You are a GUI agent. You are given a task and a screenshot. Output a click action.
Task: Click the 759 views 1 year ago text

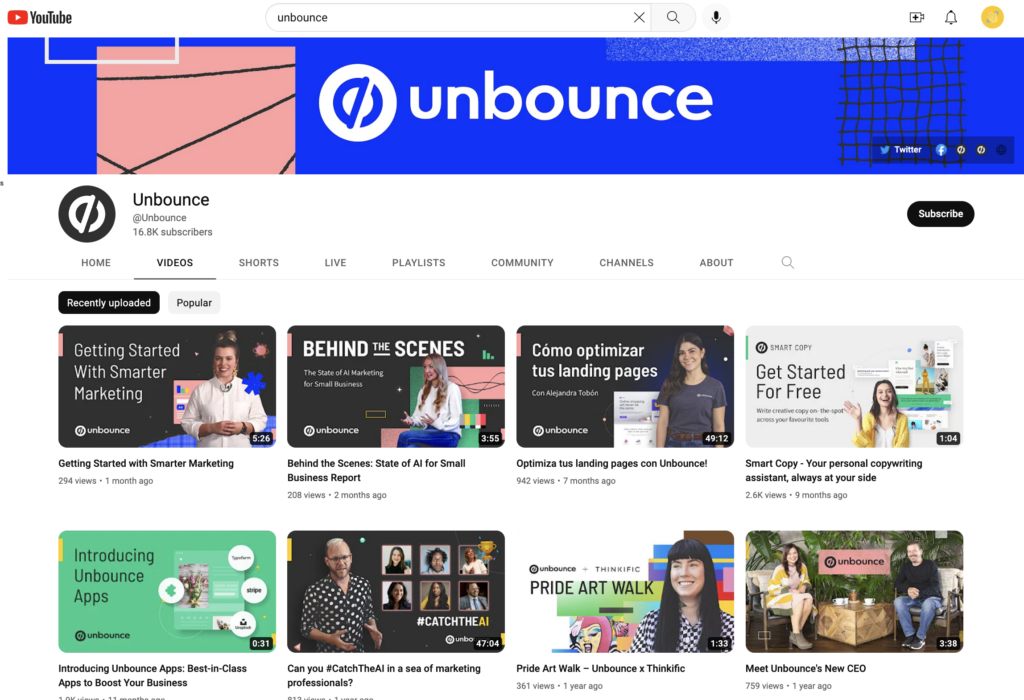tap(789, 686)
